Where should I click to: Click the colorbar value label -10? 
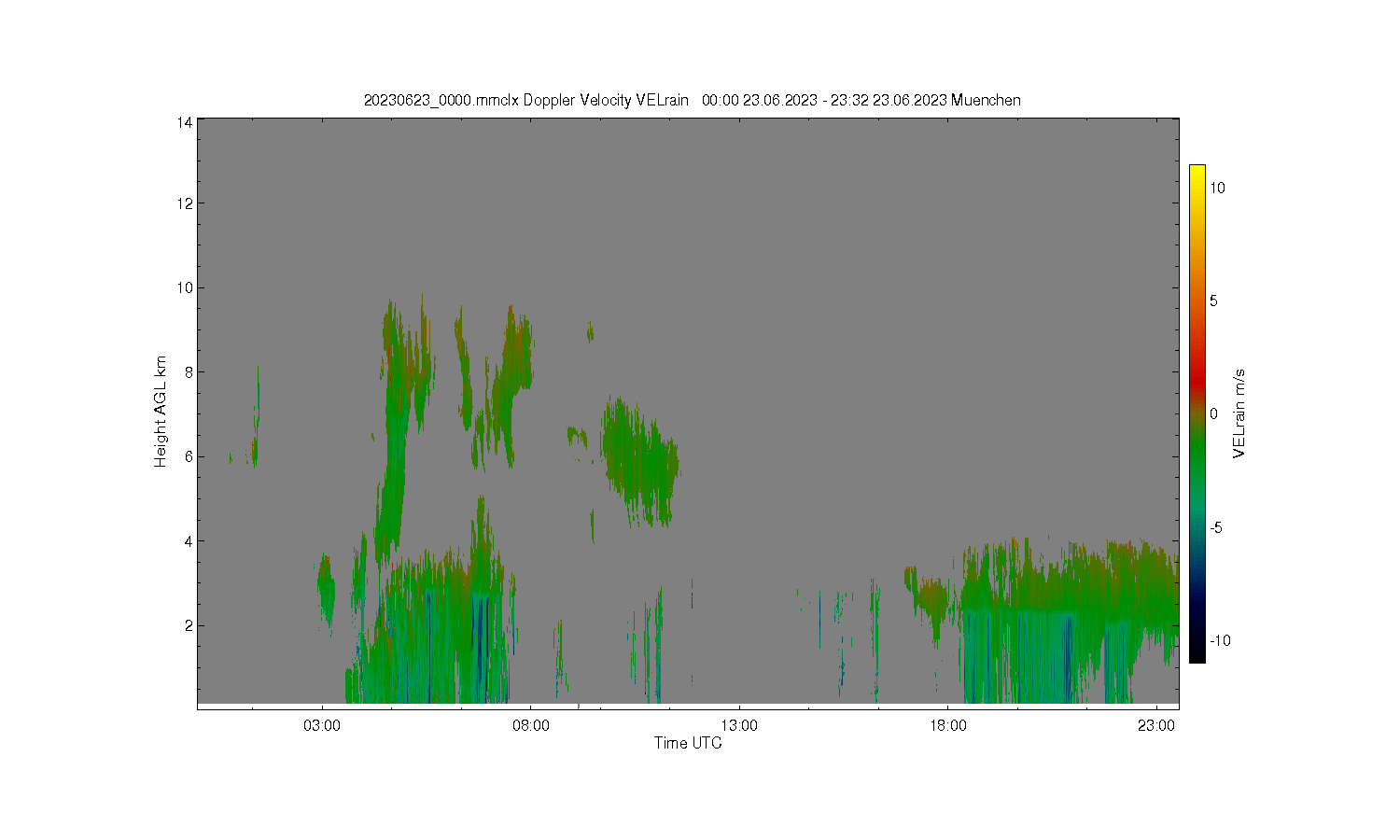[x=1220, y=640]
